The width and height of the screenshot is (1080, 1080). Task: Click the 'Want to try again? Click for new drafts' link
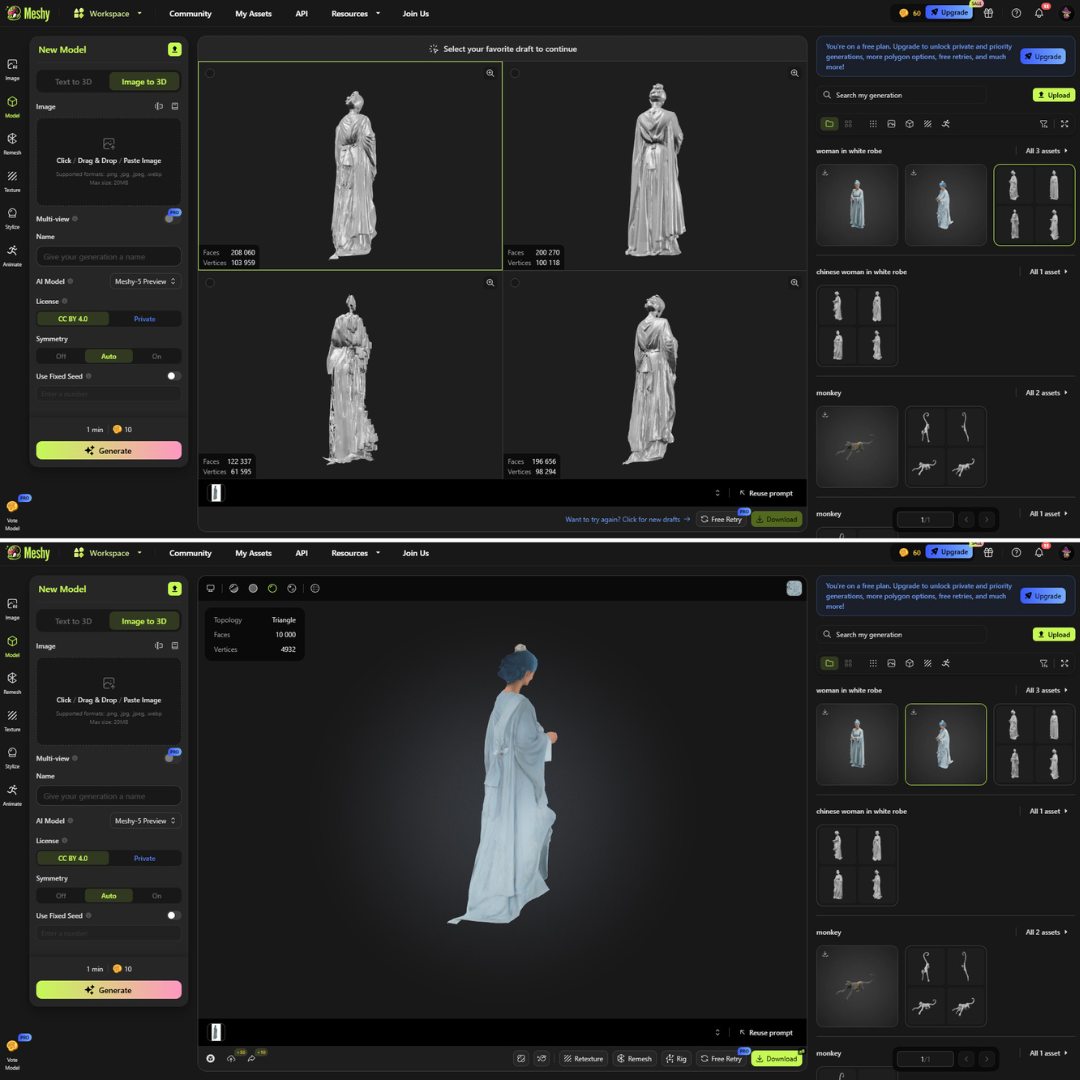point(627,519)
